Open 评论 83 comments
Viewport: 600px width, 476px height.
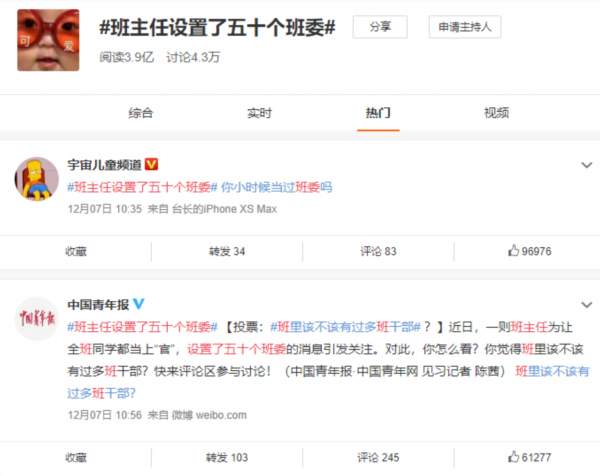378,251
